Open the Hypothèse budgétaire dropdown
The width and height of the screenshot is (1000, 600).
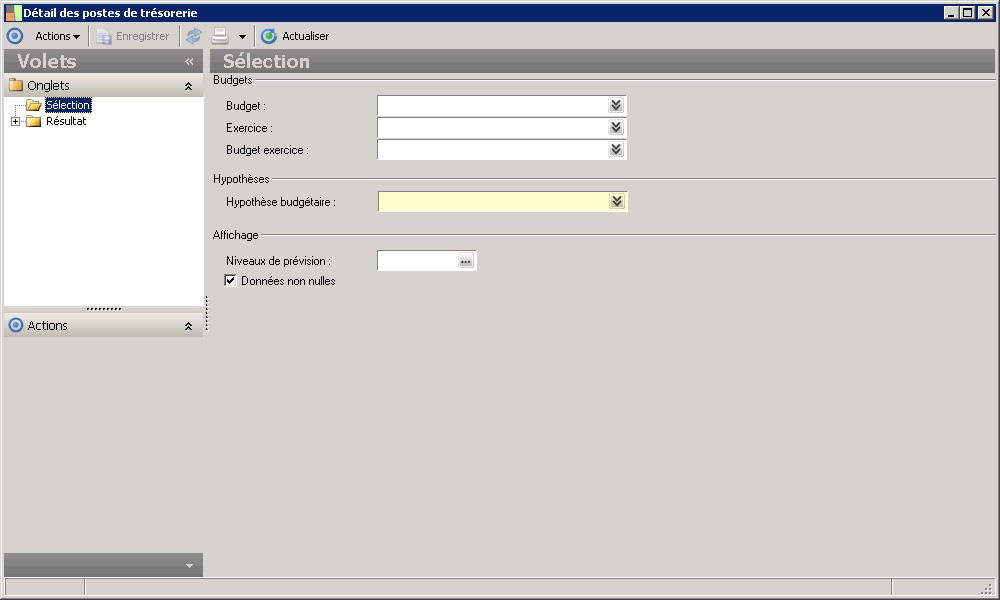[x=617, y=201]
